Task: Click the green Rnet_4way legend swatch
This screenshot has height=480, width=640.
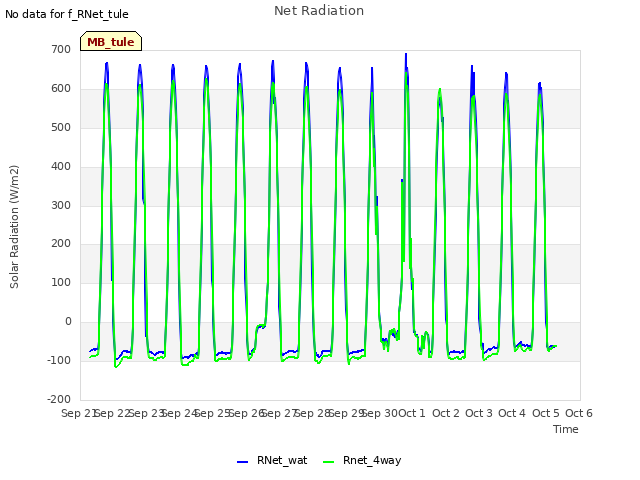Action: point(329,462)
